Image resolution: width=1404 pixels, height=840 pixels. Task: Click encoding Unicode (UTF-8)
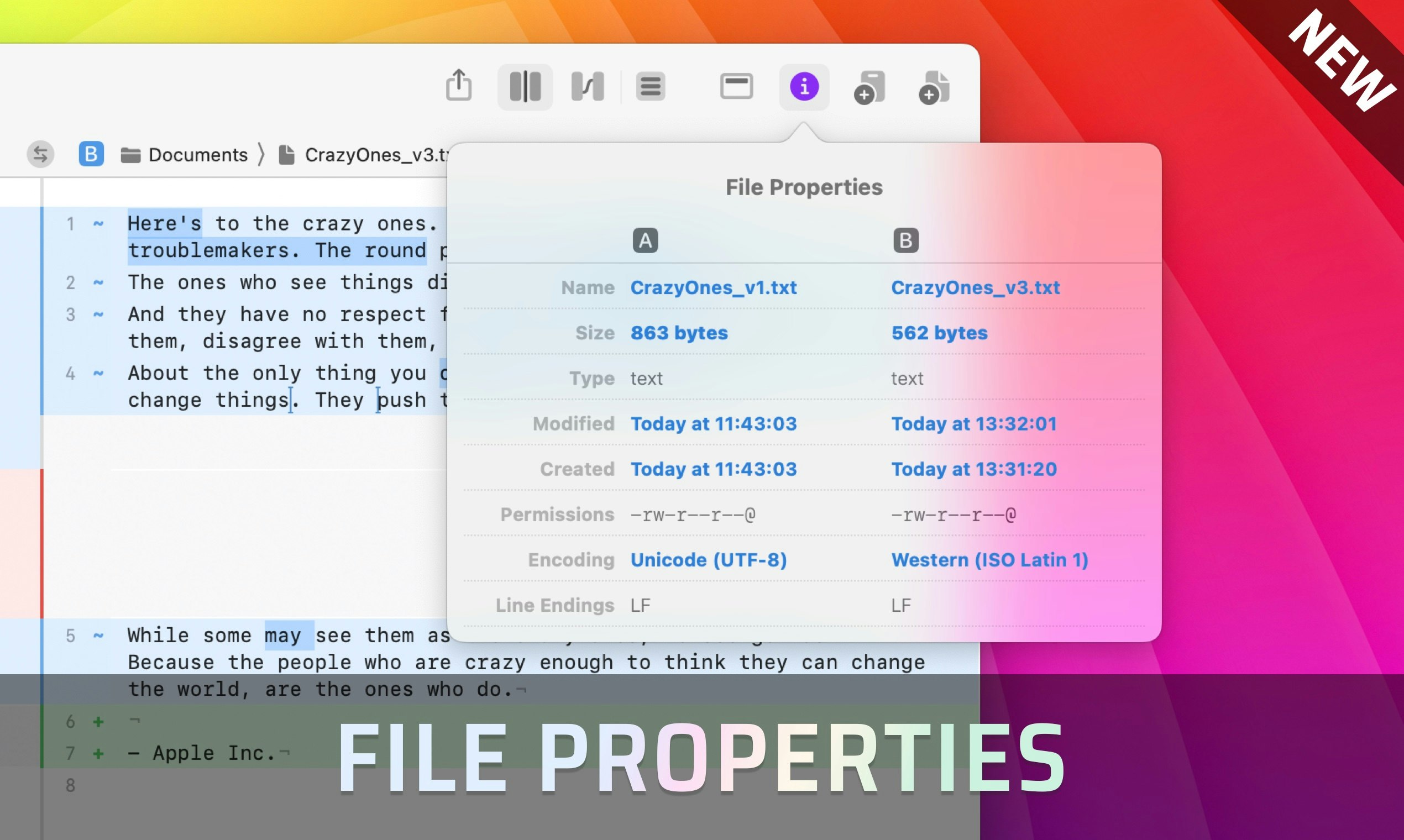coord(708,560)
